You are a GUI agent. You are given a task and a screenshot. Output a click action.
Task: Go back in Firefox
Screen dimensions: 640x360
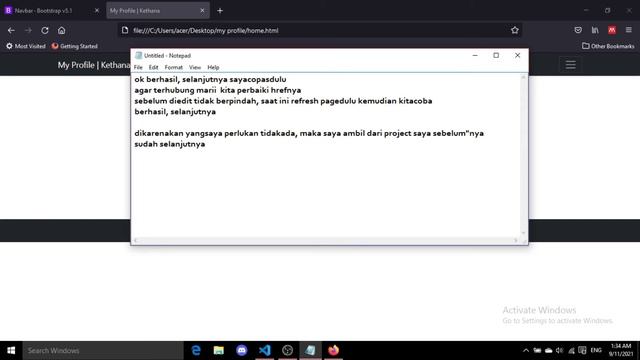click(x=11, y=30)
